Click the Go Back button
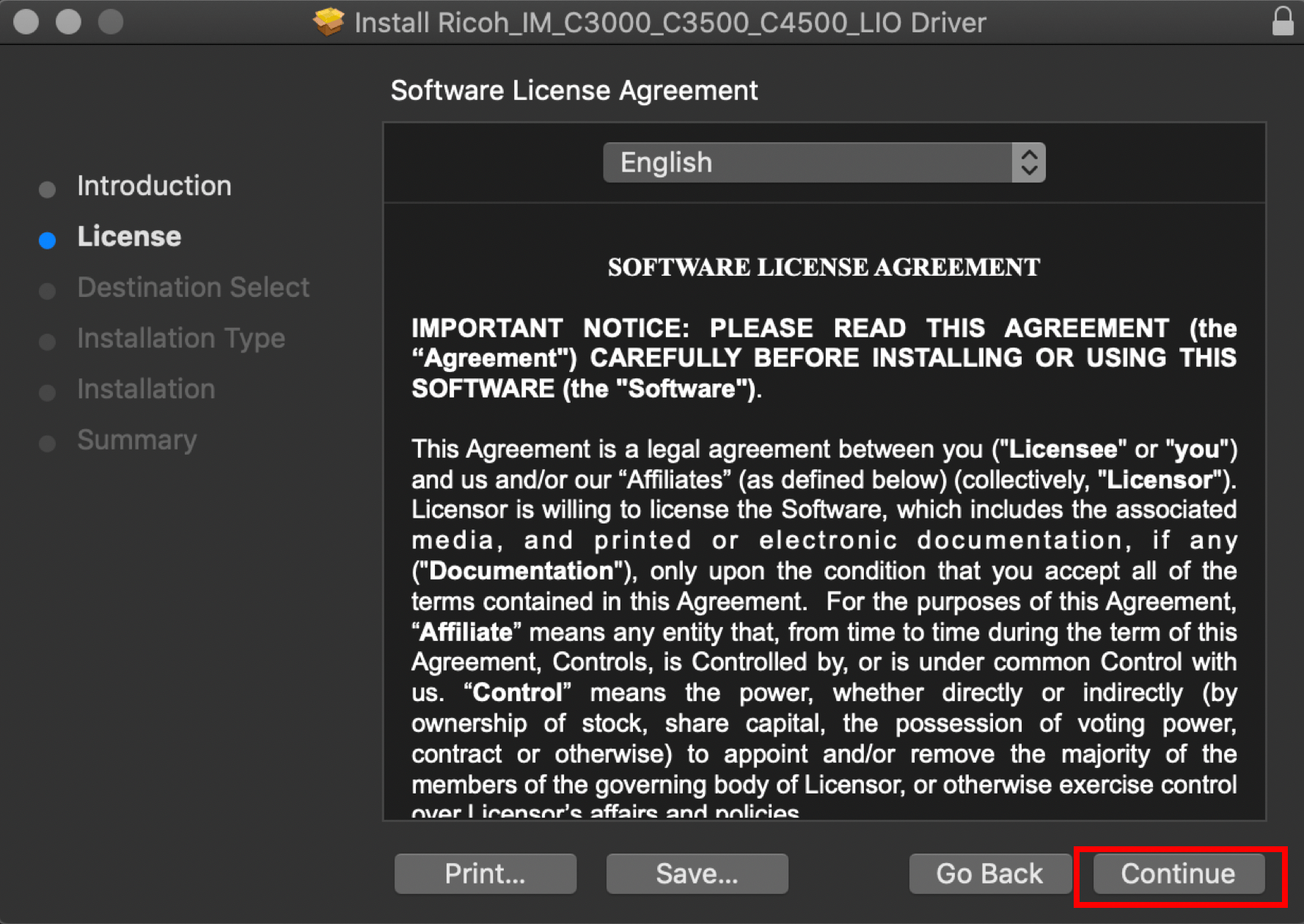The image size is (1304, 924). tap(989, 873)
